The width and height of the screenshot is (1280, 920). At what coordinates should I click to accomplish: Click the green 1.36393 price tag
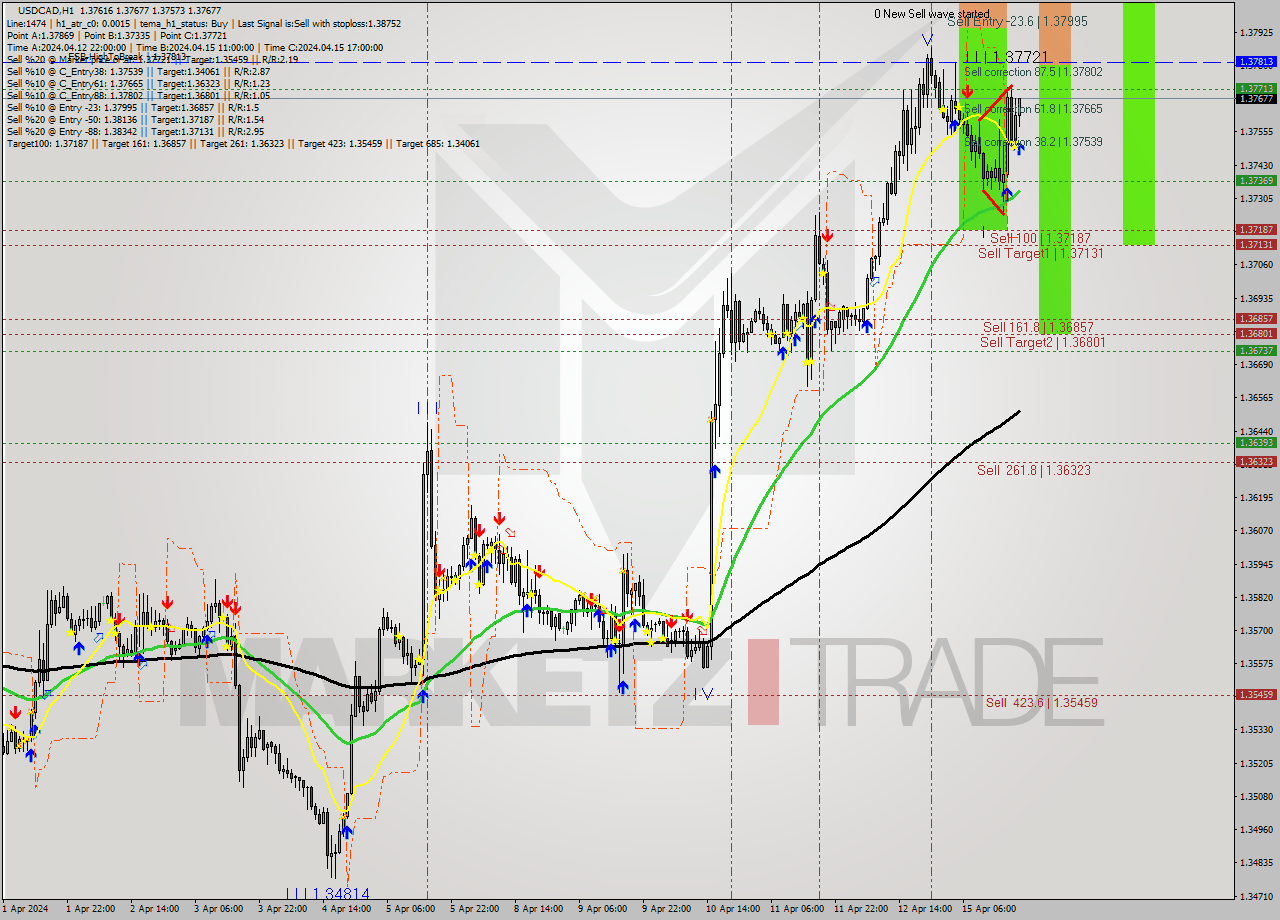[1257, 443]
